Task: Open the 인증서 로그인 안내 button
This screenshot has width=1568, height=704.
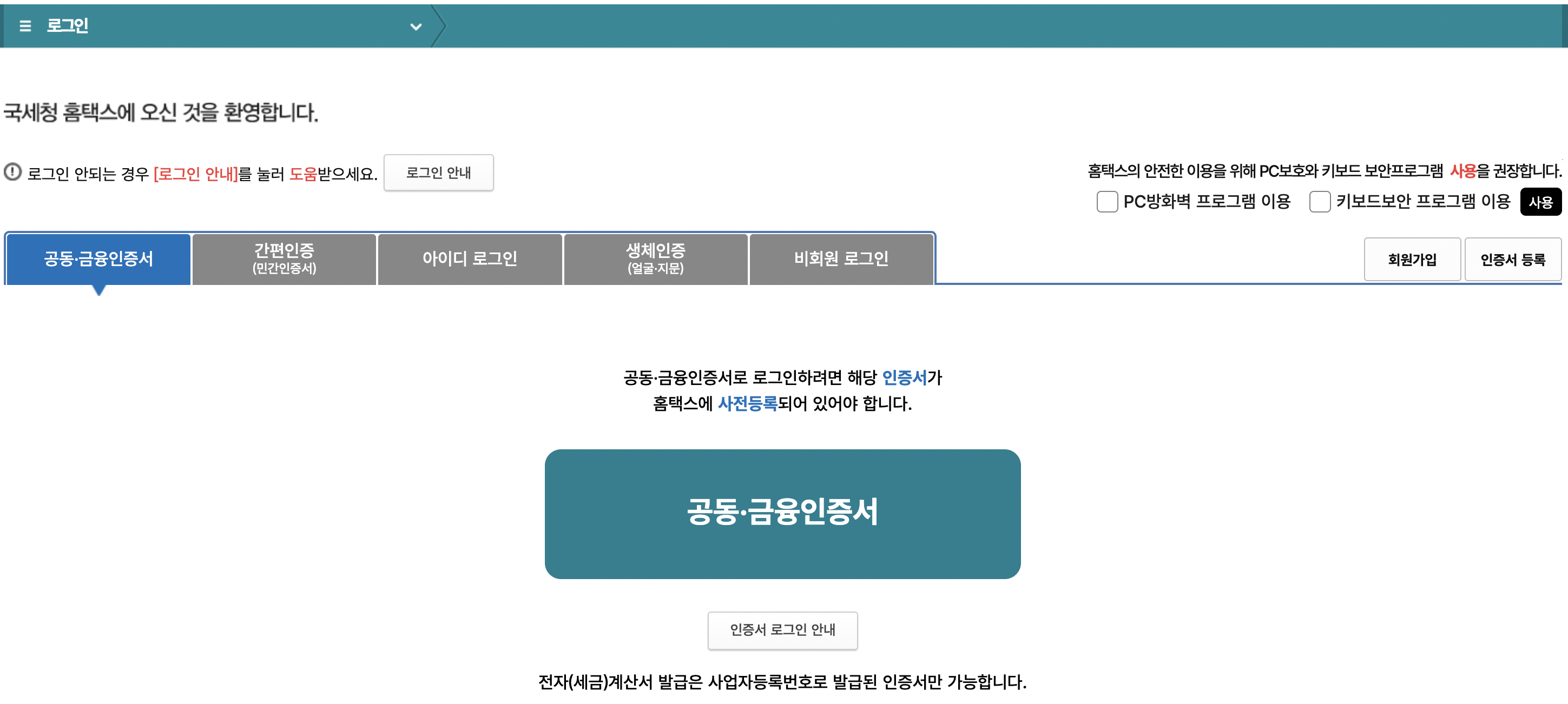Action: point(782,630)
